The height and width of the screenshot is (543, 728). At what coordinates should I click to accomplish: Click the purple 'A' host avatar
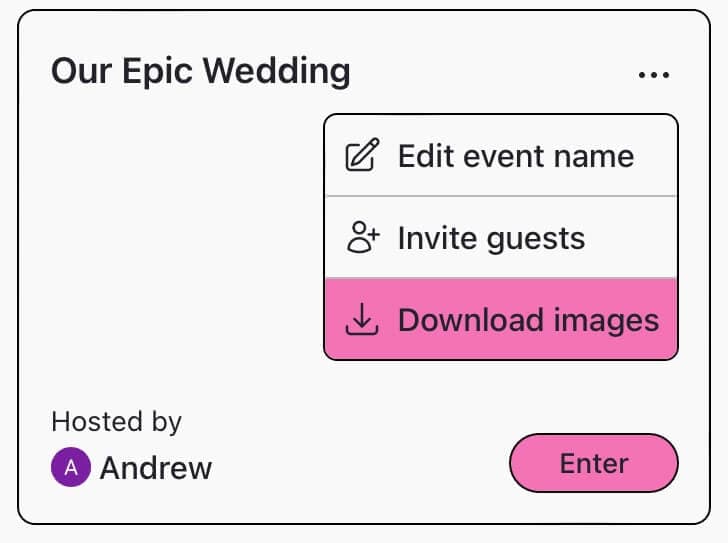tap(71, 467)
